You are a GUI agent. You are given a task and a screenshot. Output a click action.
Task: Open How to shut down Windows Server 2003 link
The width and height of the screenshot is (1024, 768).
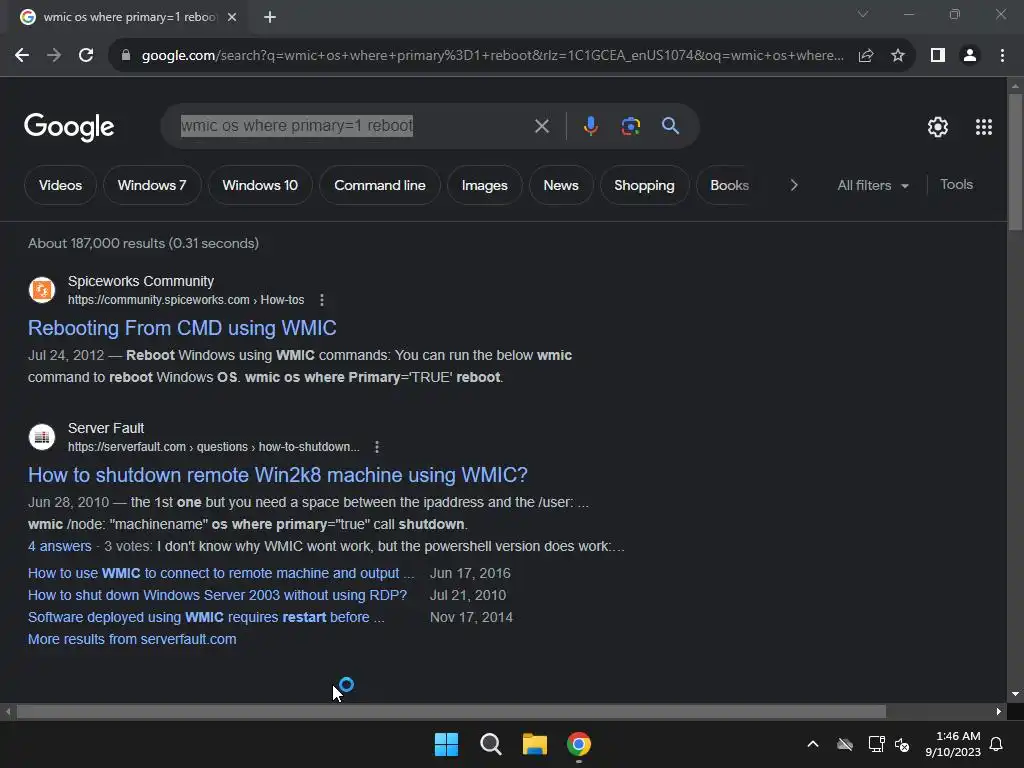[x=217, y=596]
